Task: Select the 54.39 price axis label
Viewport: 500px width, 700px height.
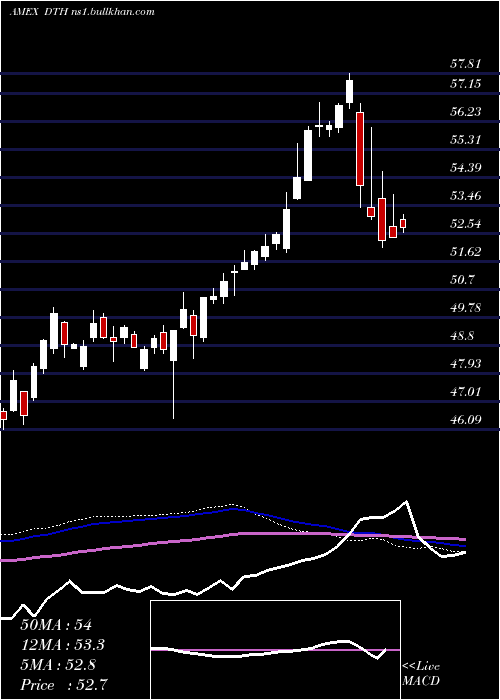Action: click(466, 168)
